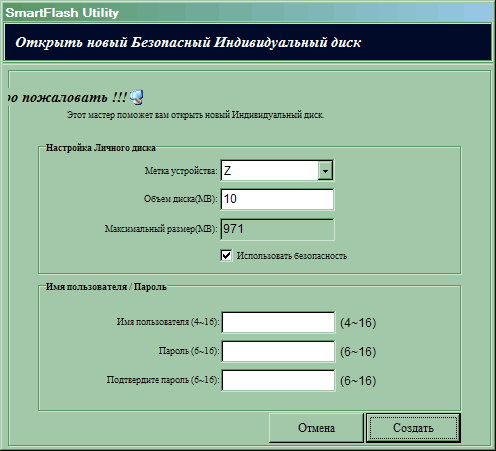Toggle the Использовать безопасность checkbox
496x451 pixels.
tap(226, 256)
